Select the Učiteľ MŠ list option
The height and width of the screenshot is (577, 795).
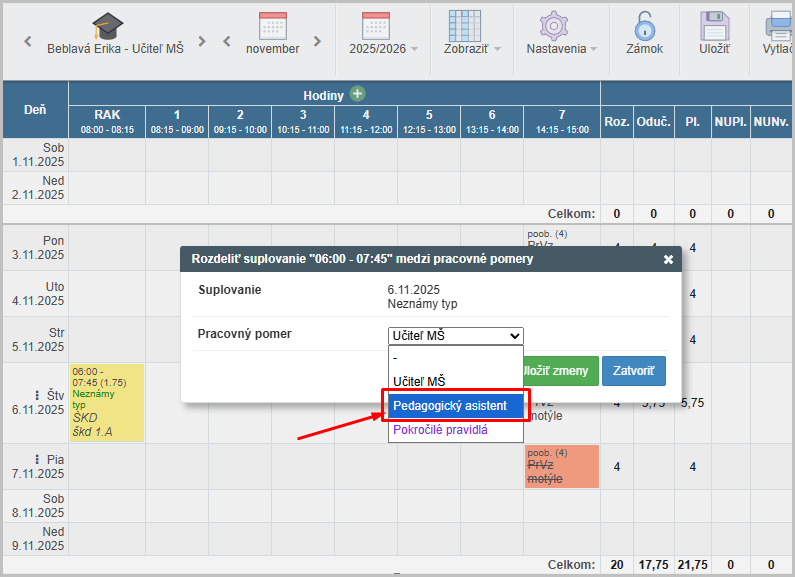pos(419,381)
